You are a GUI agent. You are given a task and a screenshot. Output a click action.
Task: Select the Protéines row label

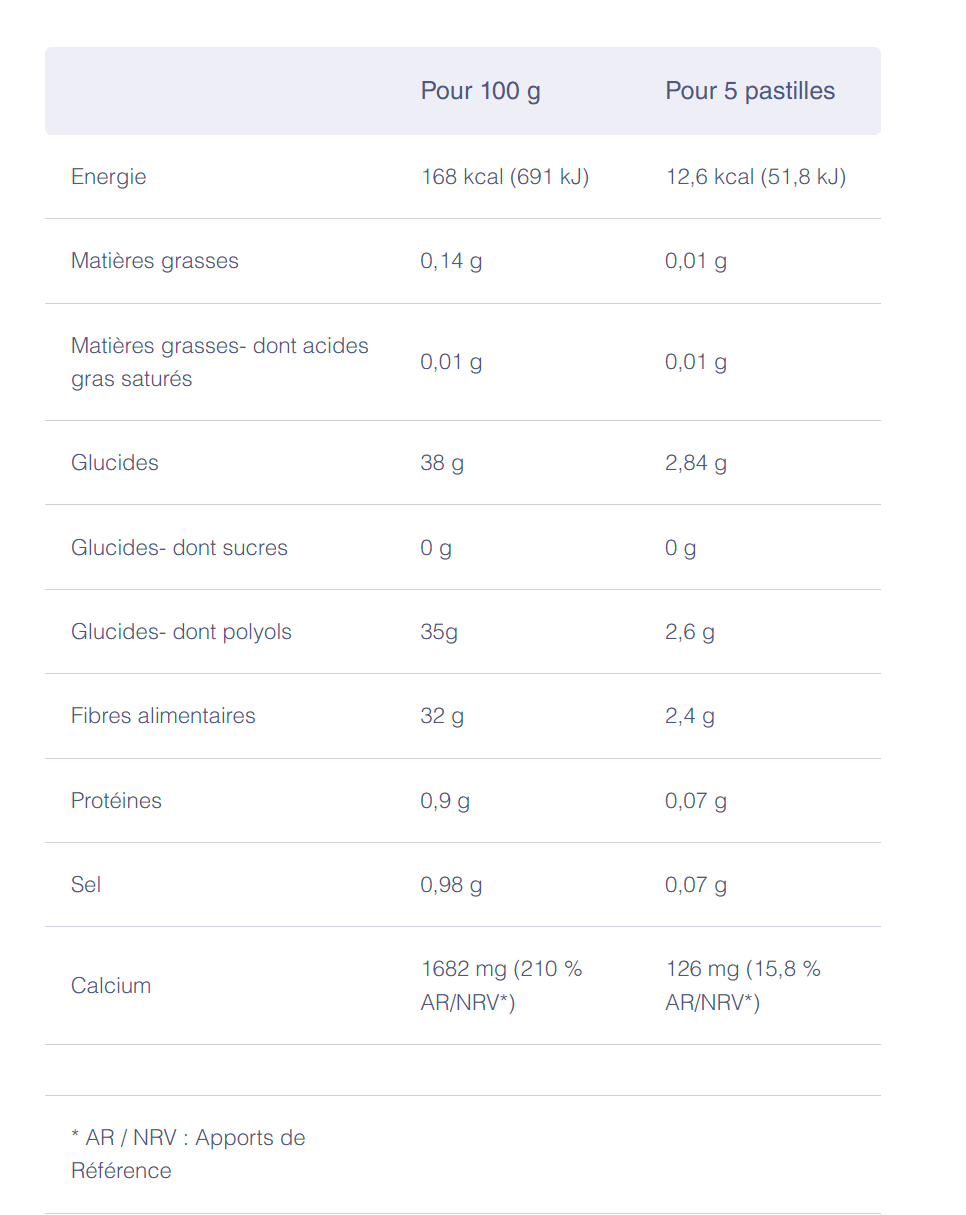coord(116,801)
